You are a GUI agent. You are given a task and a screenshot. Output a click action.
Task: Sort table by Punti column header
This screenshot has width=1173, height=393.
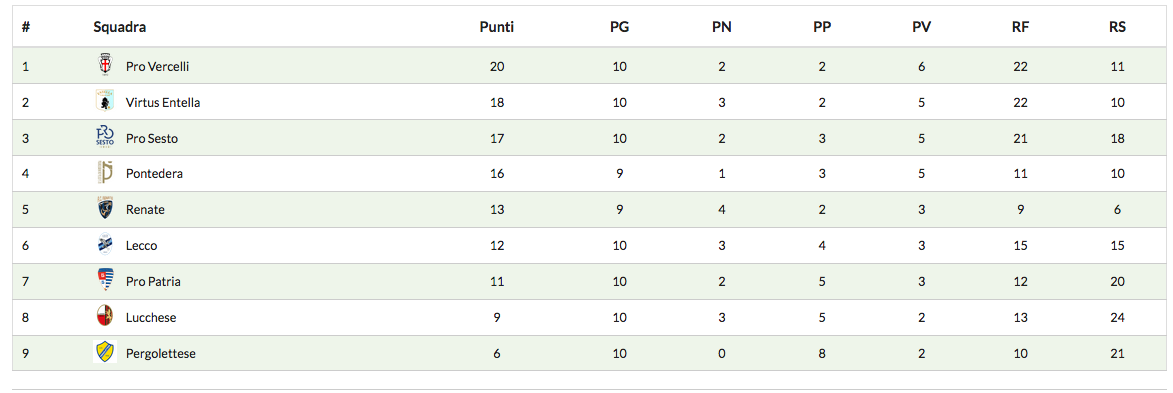click(497, 27)
